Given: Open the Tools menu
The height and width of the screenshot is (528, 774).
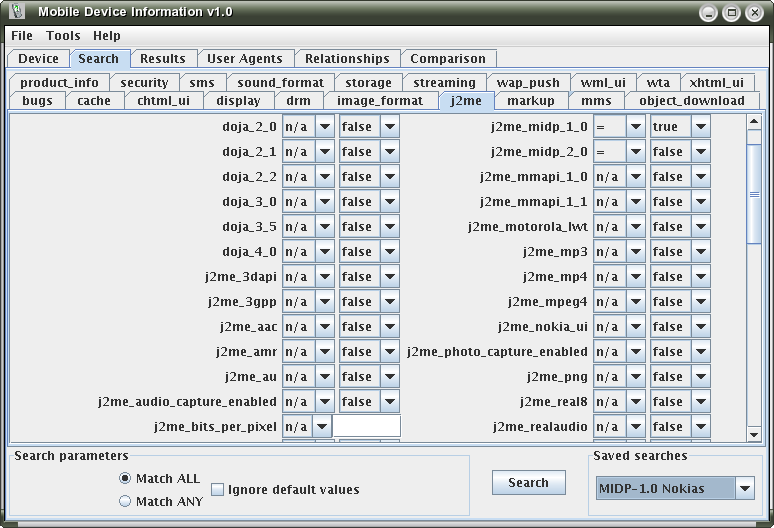Looking at the screenshot, I should tap(63, 36).
